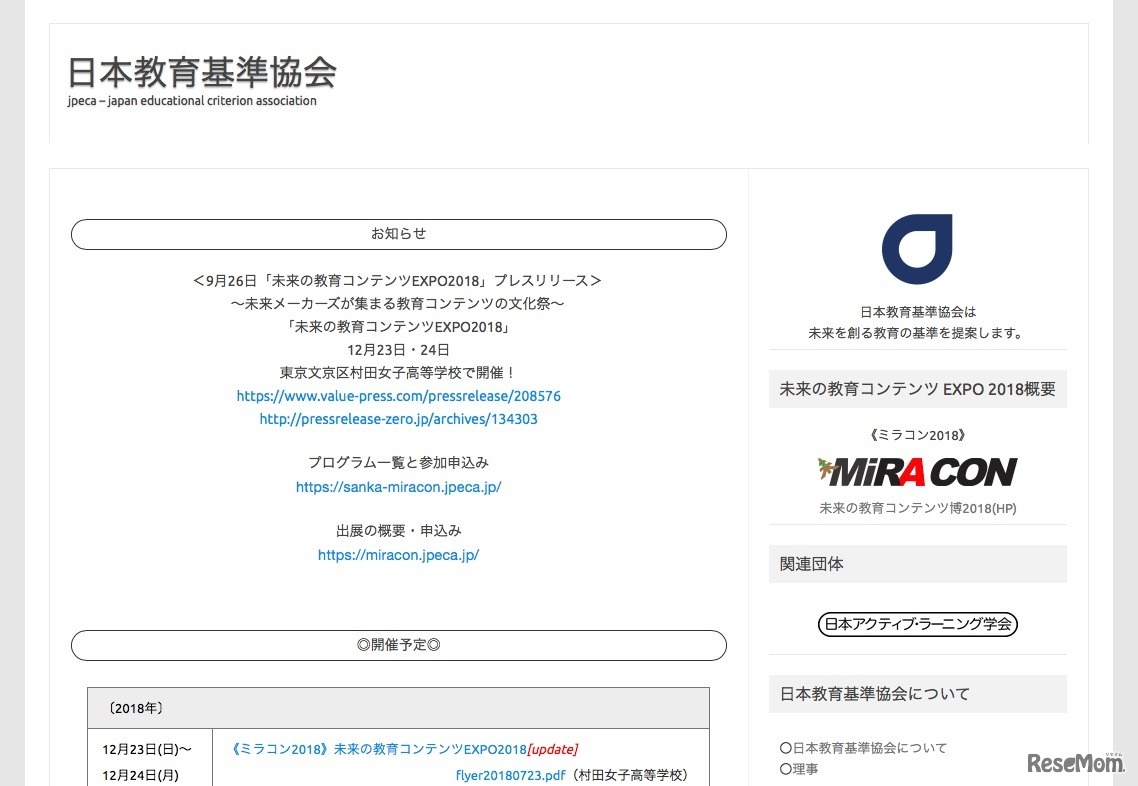Open the value-press.com press release link
Viewport: 1138px width, 786px height.
[x=398, y=396]
